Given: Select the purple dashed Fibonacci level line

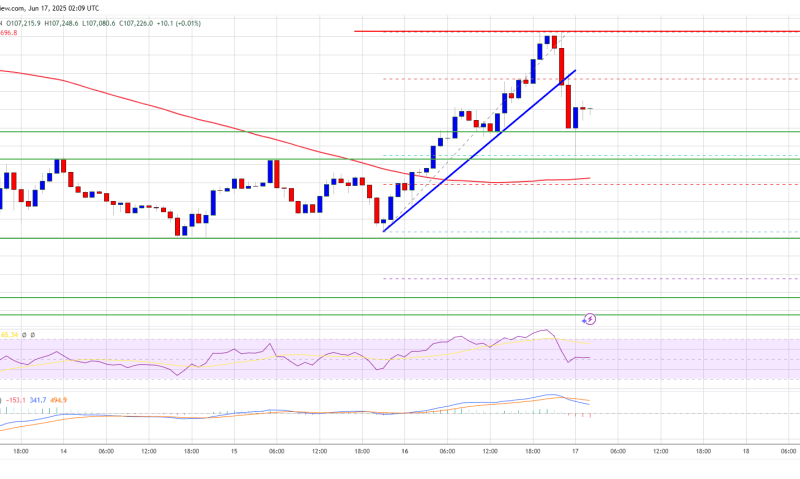Looking at the screenshot, I should (x=591, y=279).
